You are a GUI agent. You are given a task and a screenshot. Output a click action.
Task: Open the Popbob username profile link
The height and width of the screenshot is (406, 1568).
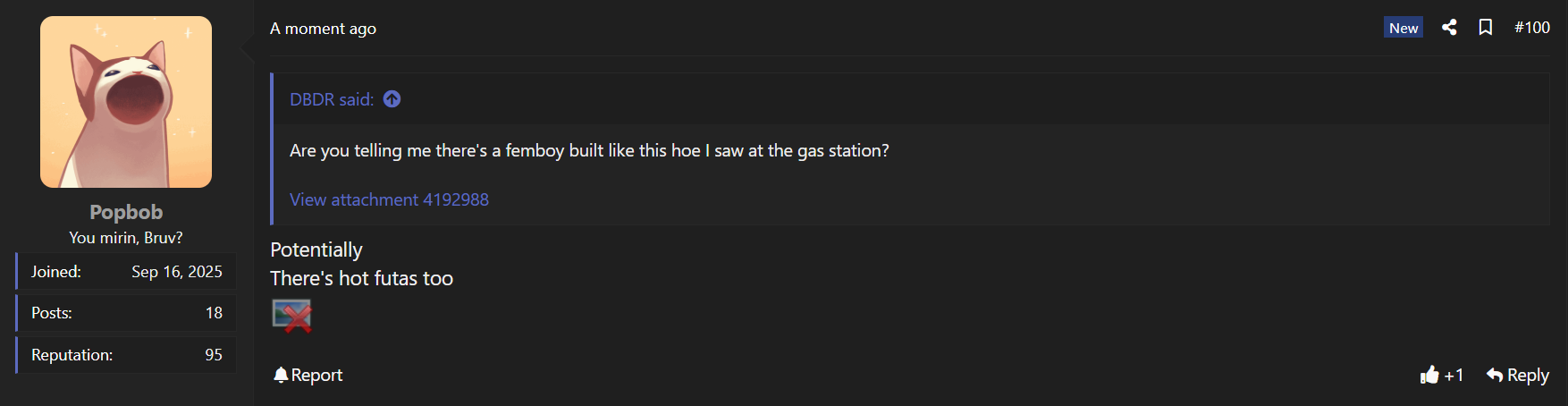(126, 212)
